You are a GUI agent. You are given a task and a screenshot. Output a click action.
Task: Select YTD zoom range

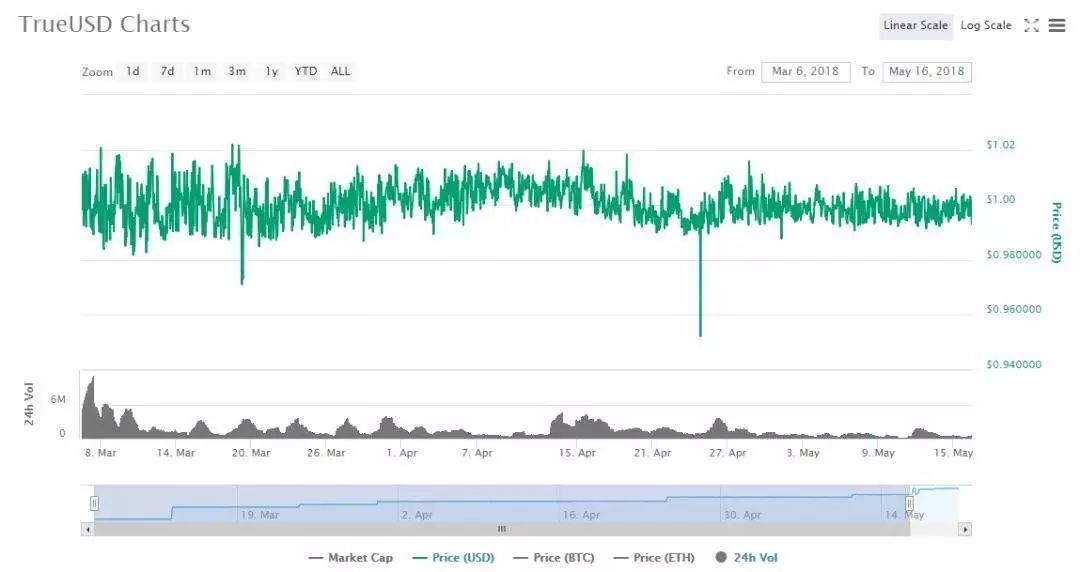point(306,72)
